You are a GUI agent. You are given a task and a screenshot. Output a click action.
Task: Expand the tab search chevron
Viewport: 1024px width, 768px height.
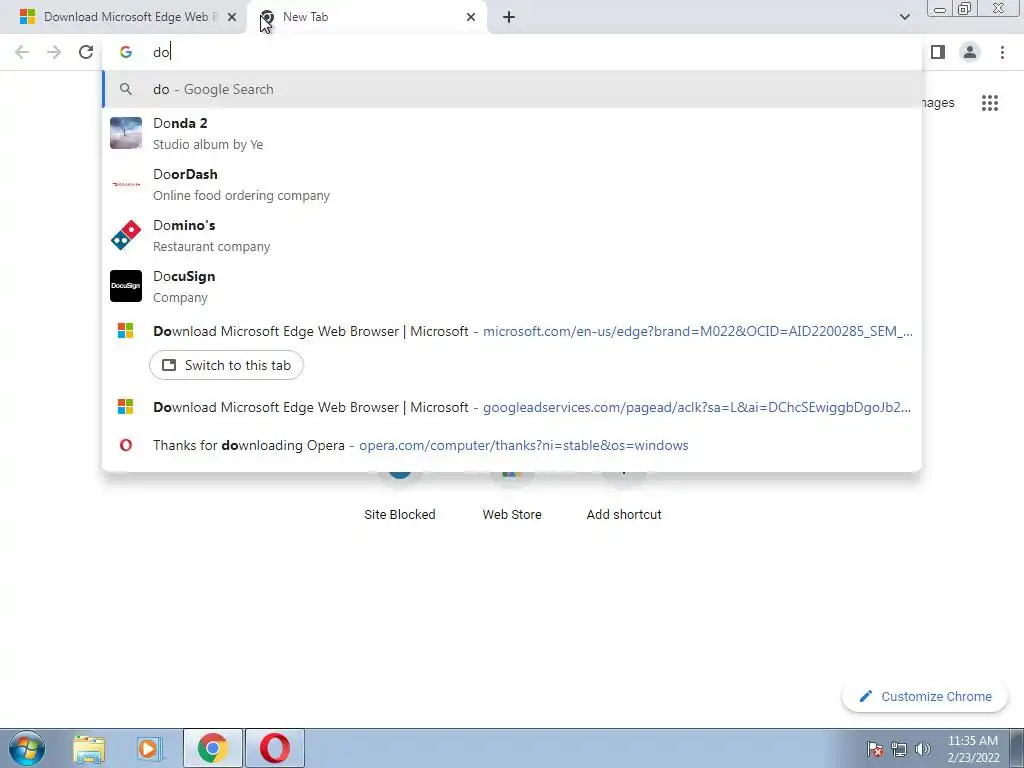point(904,17)
